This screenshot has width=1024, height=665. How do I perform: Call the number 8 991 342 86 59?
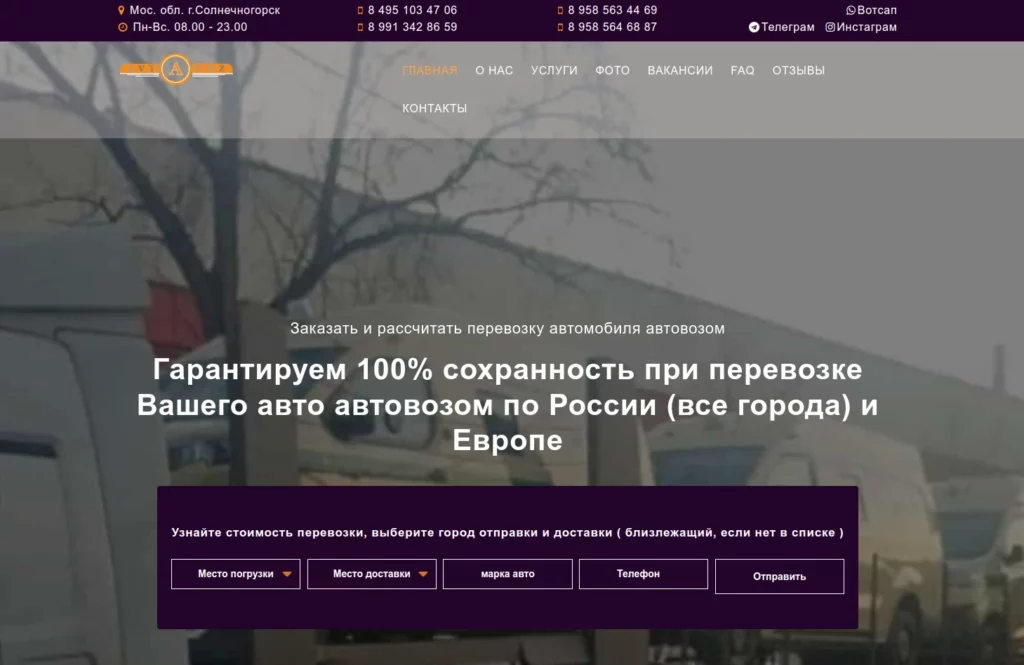pyautogui.click(x=412, y=27)
